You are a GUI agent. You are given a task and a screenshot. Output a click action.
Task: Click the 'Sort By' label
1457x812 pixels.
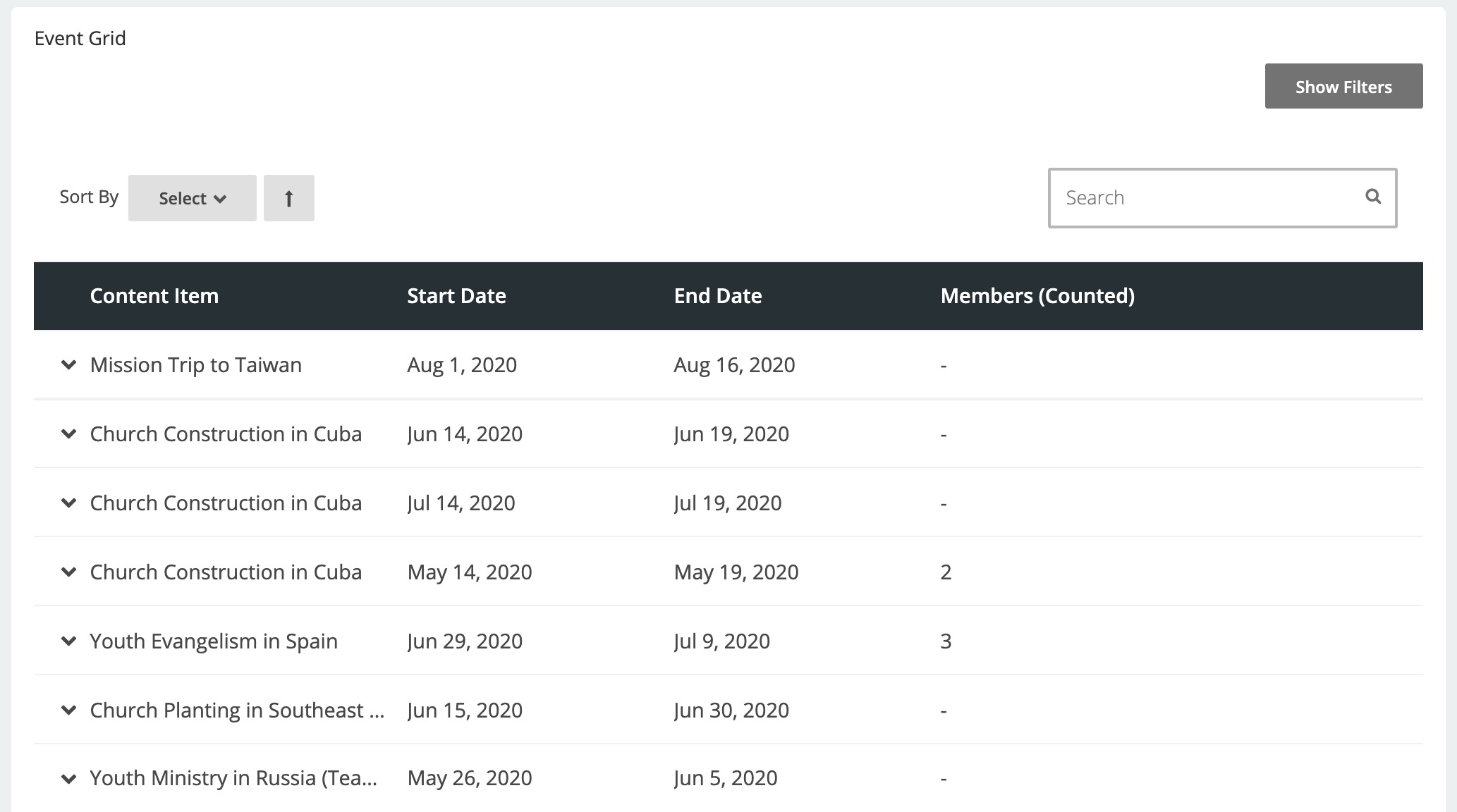(89, 197)
